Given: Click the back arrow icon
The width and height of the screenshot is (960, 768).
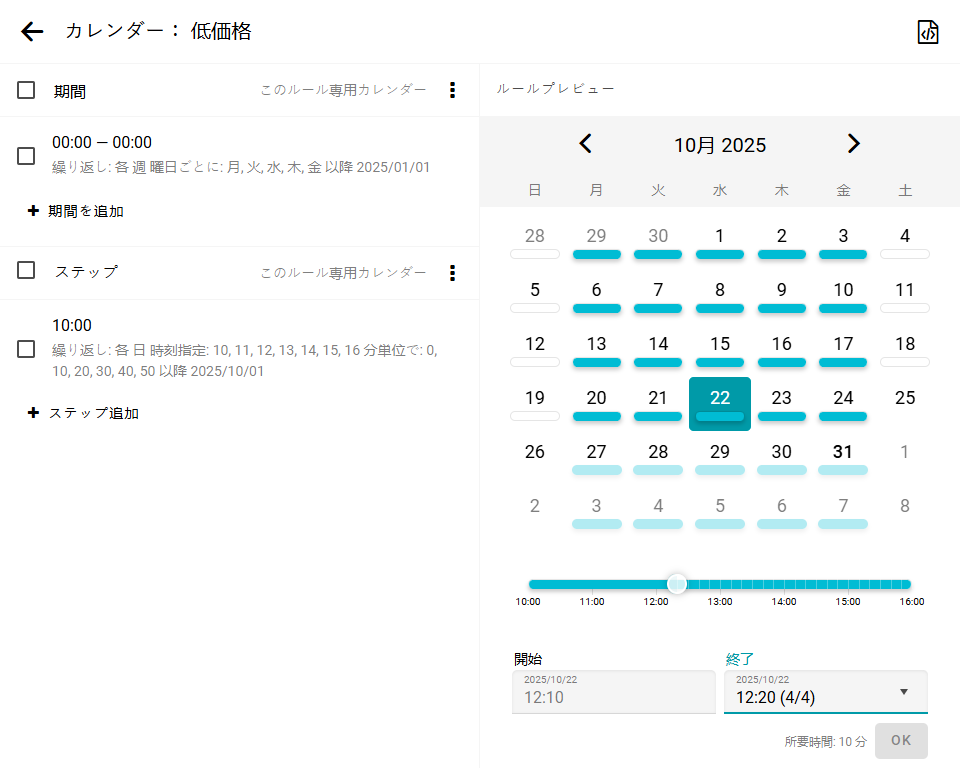Looking at the screenshot, I should (33, 32).
